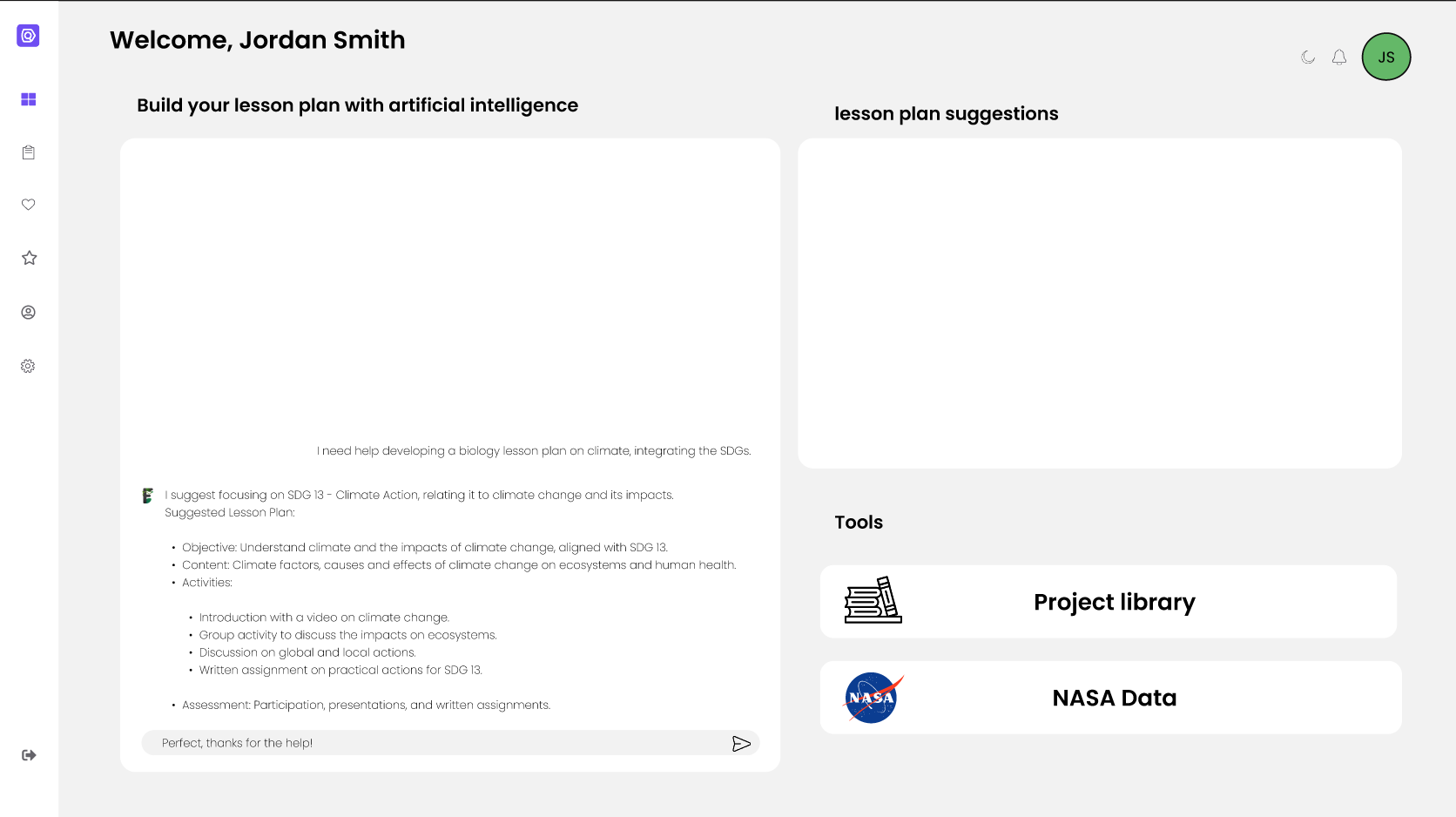The height and width of the screenshot is (817, 1456).
Task: Click the user message about biology lesson plan
Action: [x=534, y=451]
